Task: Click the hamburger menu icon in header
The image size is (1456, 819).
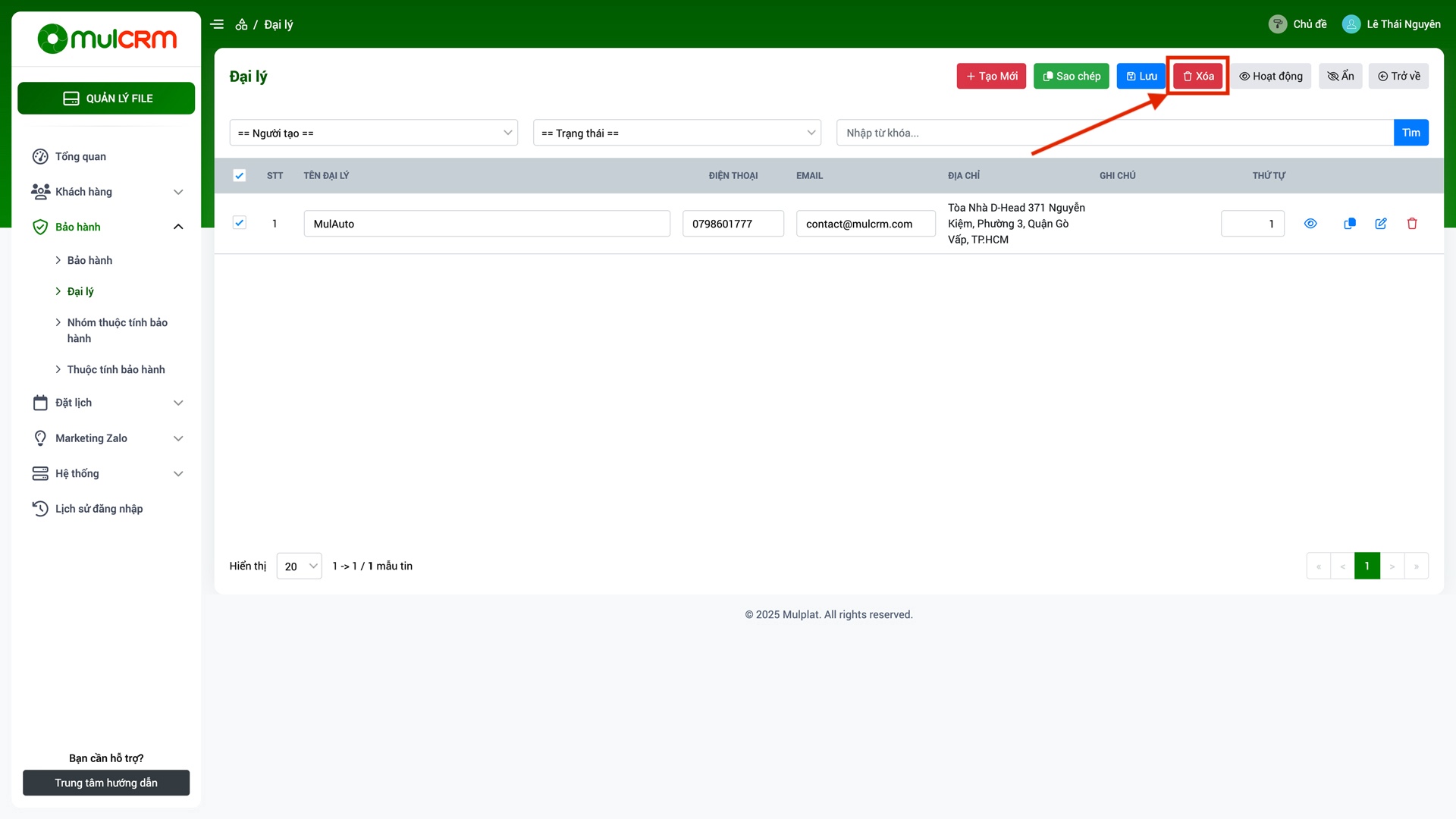Action: [x=217, y=24]
